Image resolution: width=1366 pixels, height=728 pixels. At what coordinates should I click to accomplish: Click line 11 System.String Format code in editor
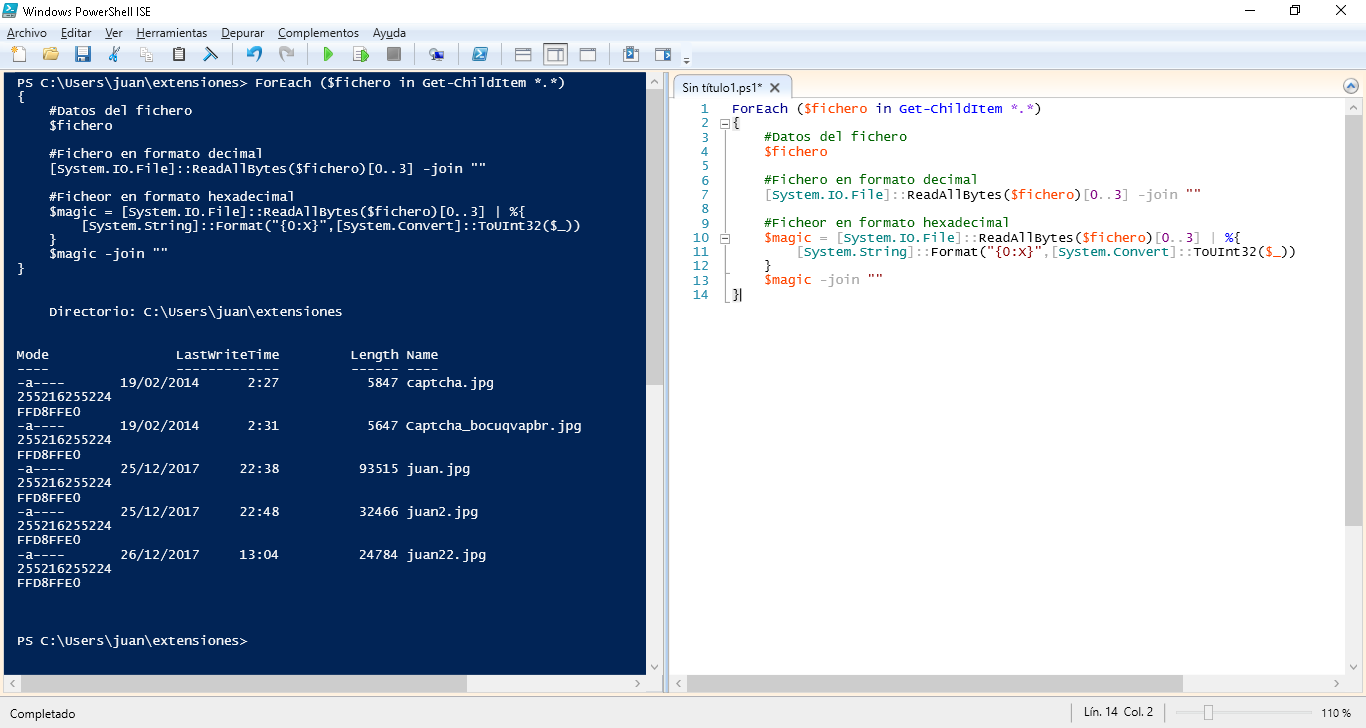point(1046,252)
